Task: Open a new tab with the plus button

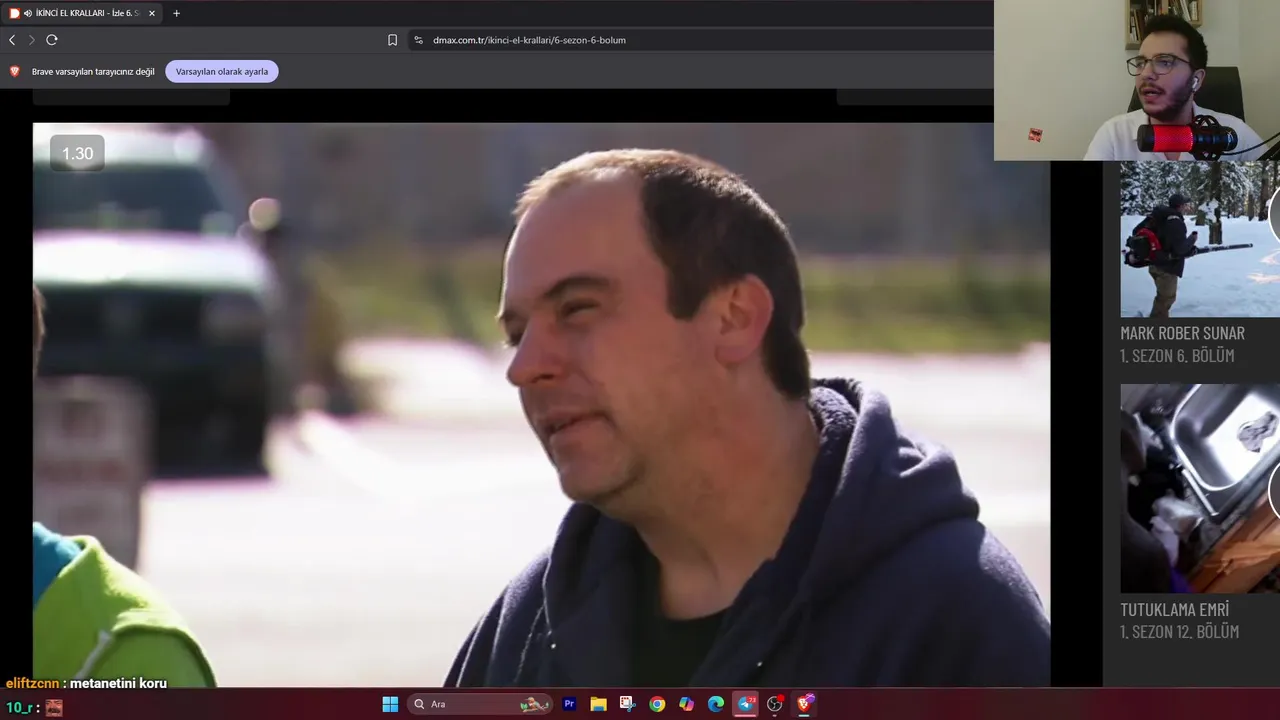Action: tap(176, 13)
